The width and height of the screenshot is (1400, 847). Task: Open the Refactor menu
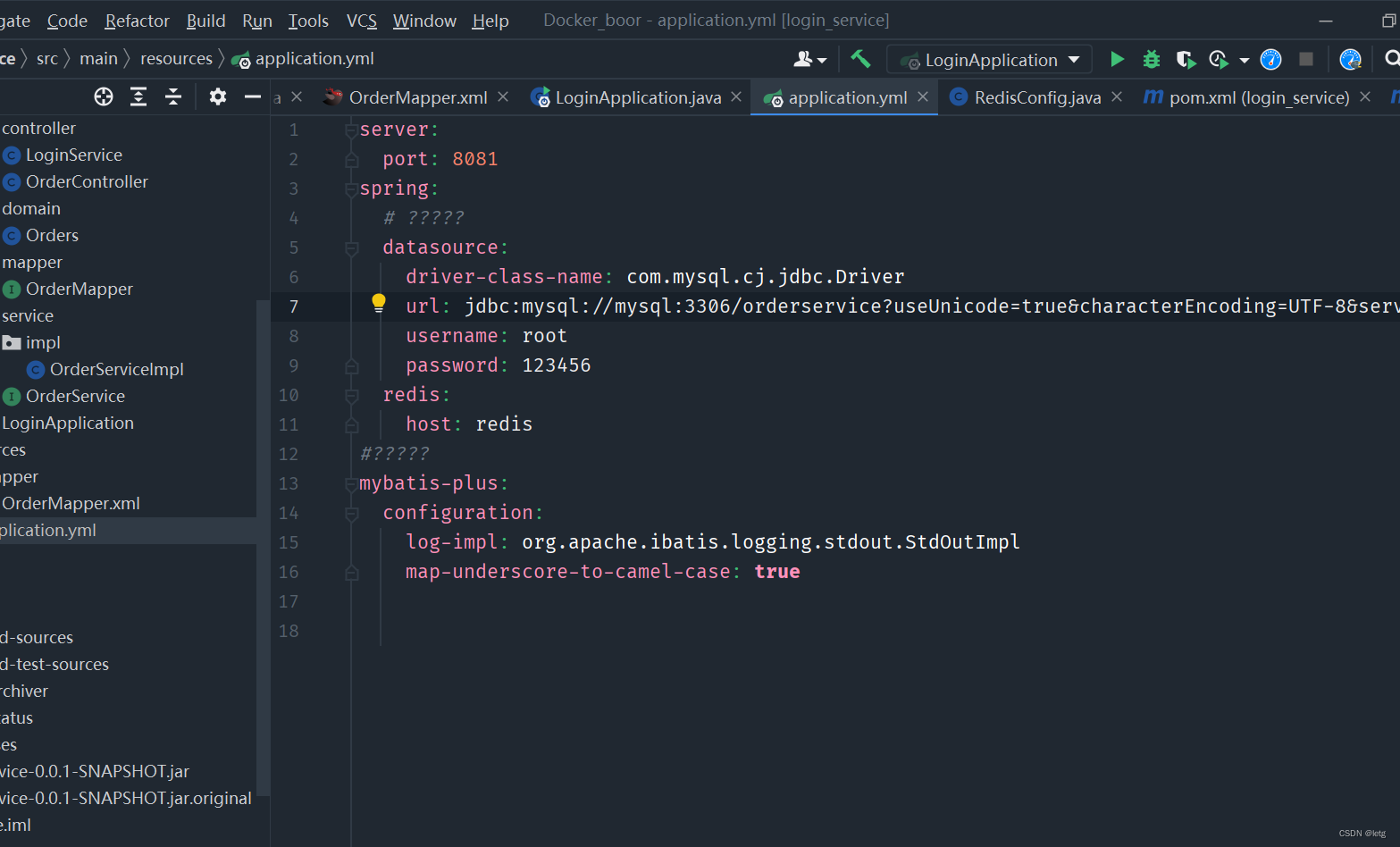[x=137, y=21]
